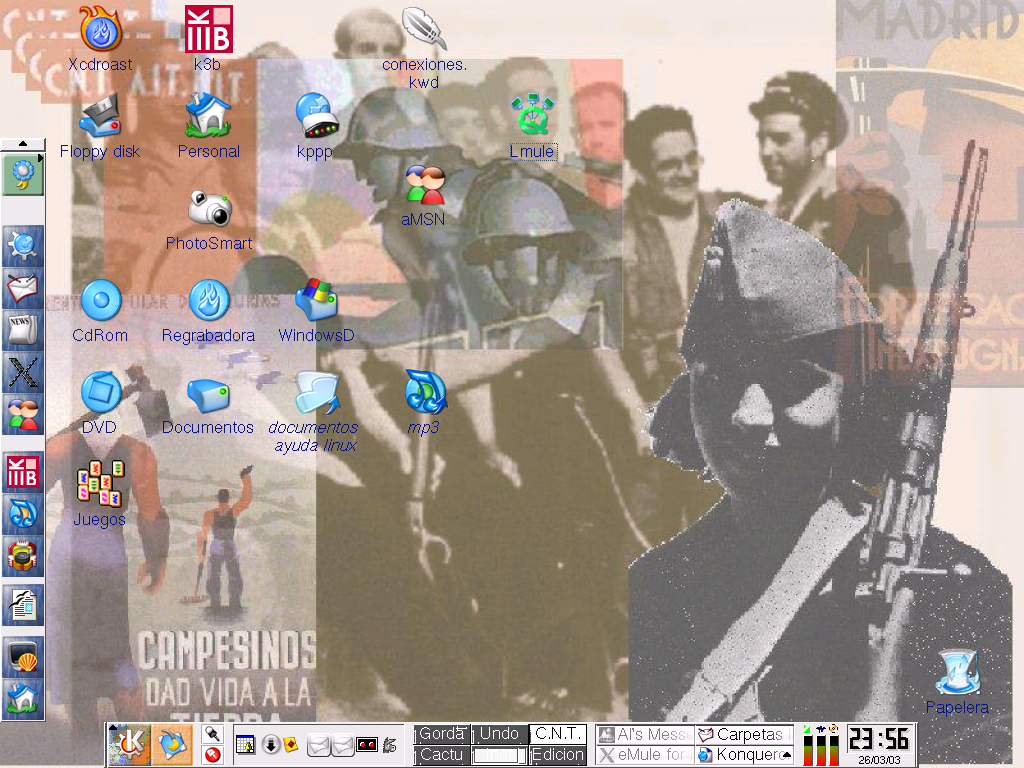Click the second mail envelope tray icon

click(343, 744)
